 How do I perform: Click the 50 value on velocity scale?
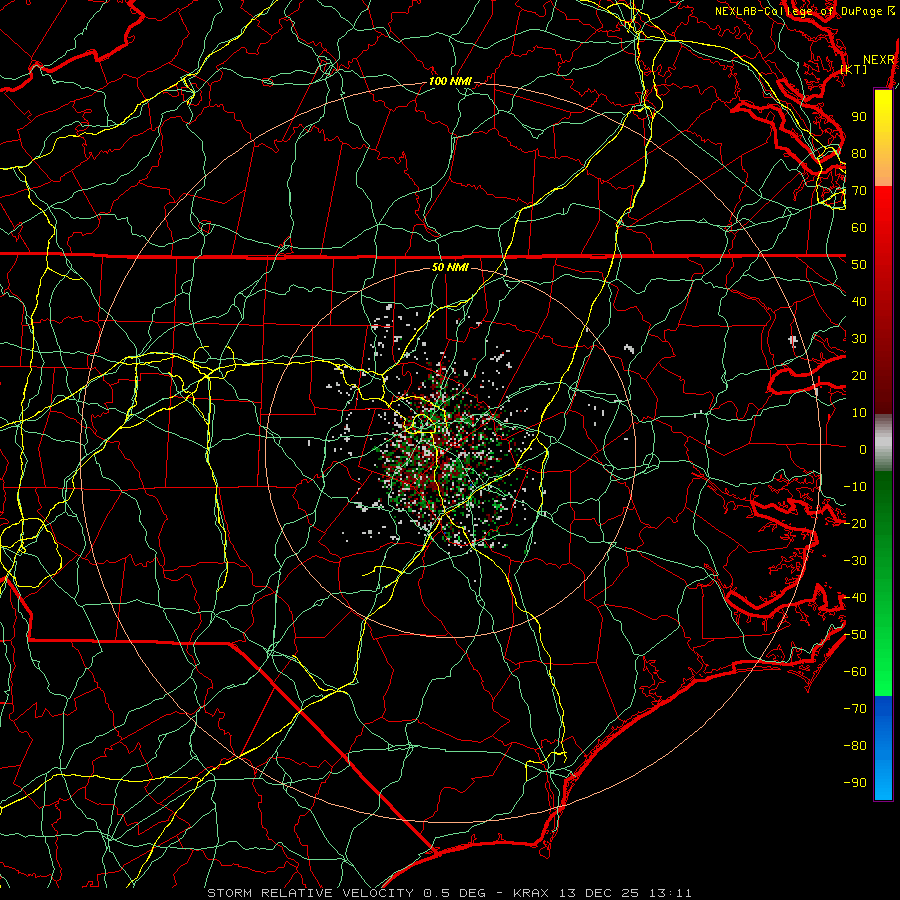click(859, 265)
